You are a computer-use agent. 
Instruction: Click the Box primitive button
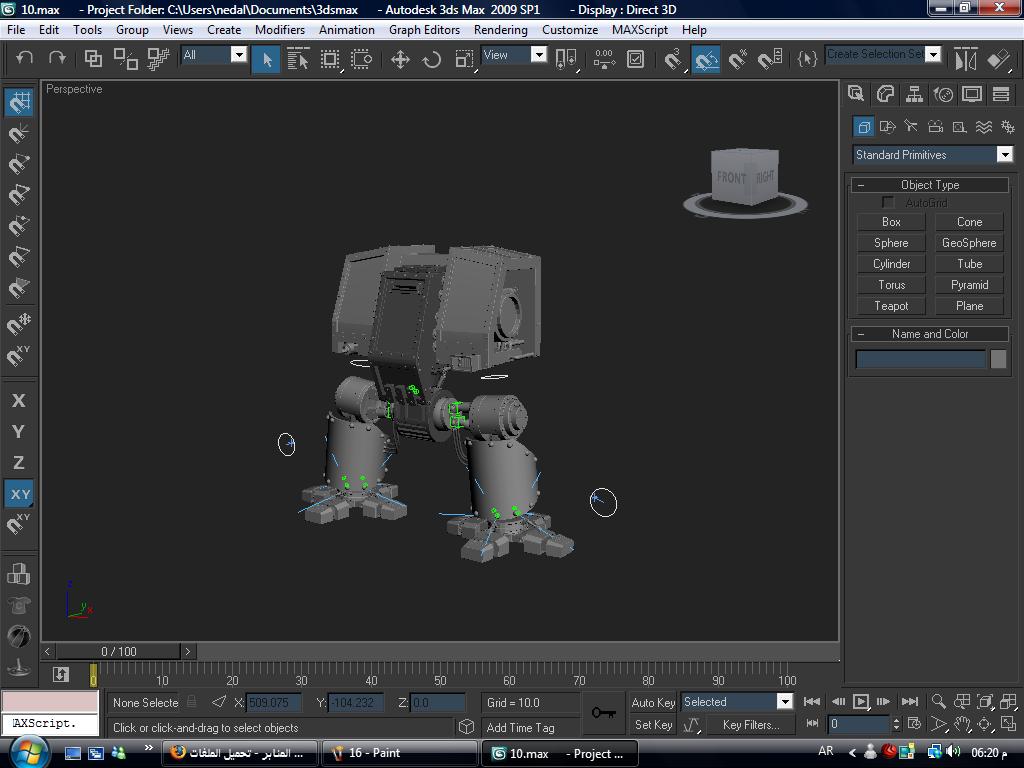891,222
